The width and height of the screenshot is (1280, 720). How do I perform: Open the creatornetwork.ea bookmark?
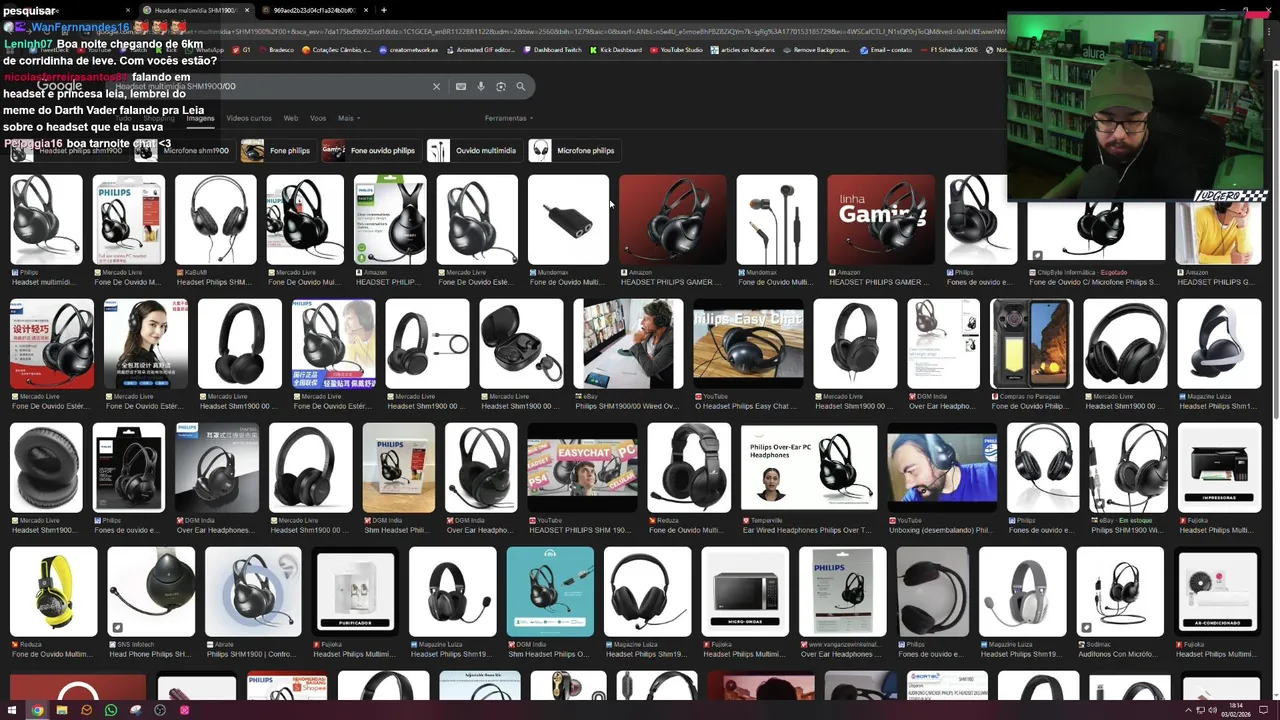[x=409, y=50]
